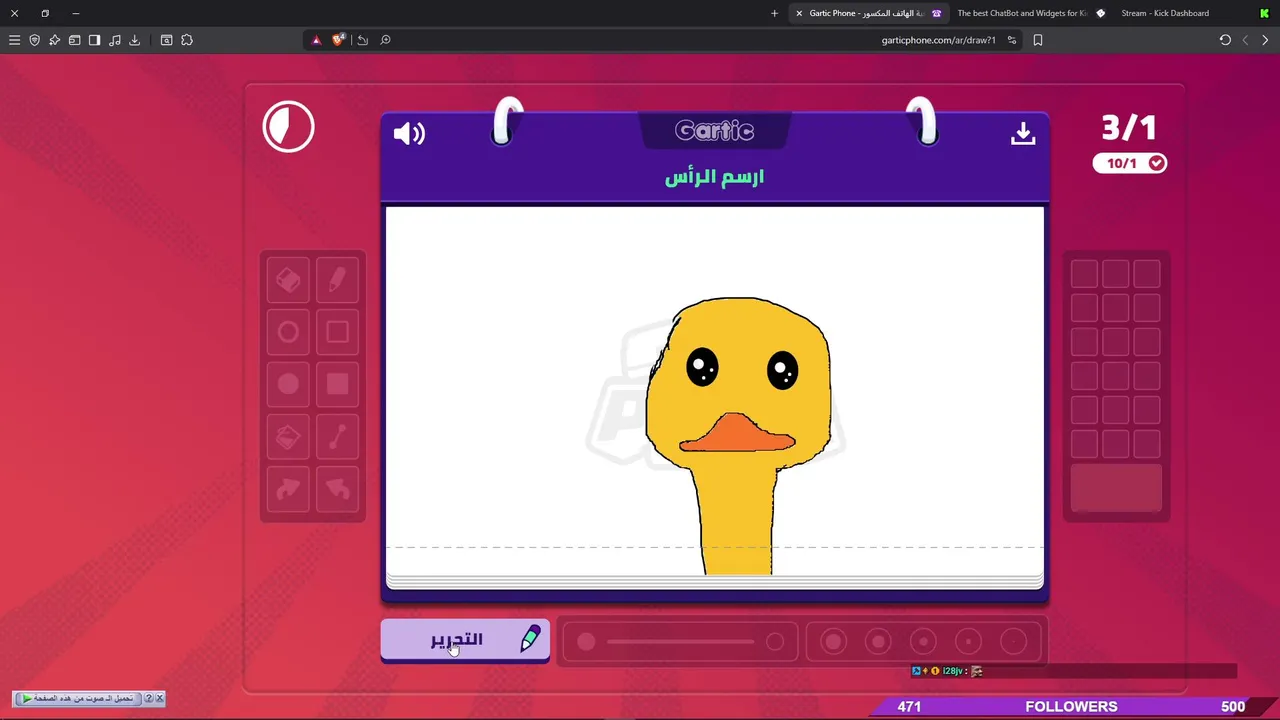Select the straight line tool
This screenshot has width=1280, height=720.
click(337, 437)
